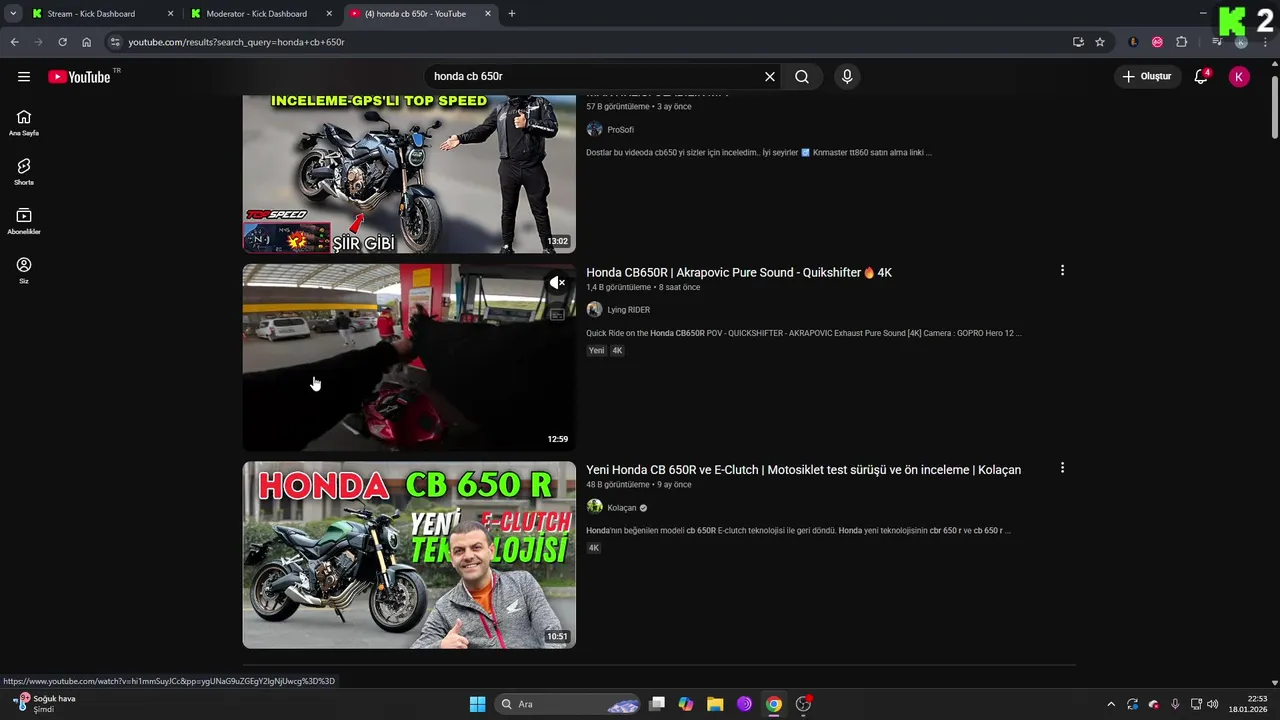Open the Lying RIDER channel link
Viewport: 1280px width, 720px height.
[628, 310]
